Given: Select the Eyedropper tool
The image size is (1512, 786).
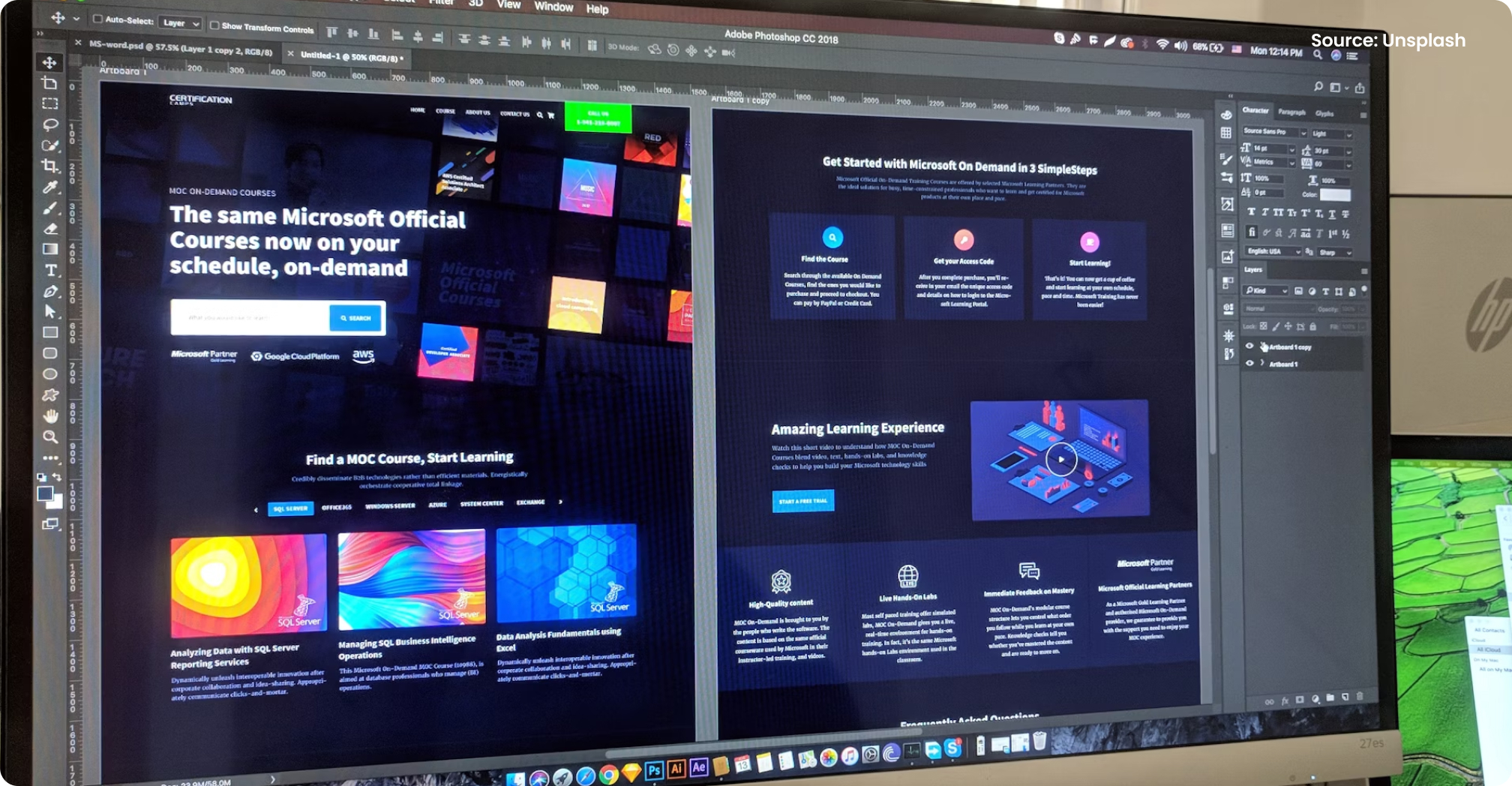Looking at the screenshot, I should pyautogui.click(x=50, y=187).
